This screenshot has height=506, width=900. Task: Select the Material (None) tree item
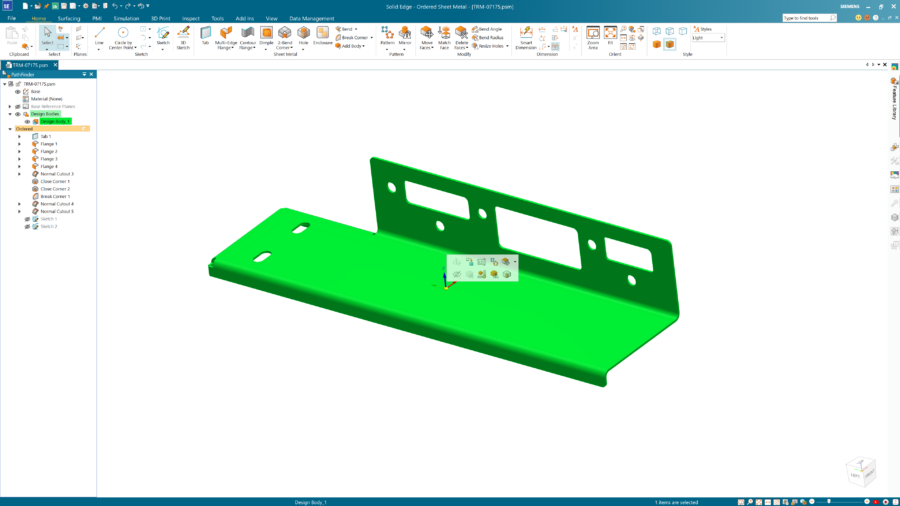coord(46,99)
